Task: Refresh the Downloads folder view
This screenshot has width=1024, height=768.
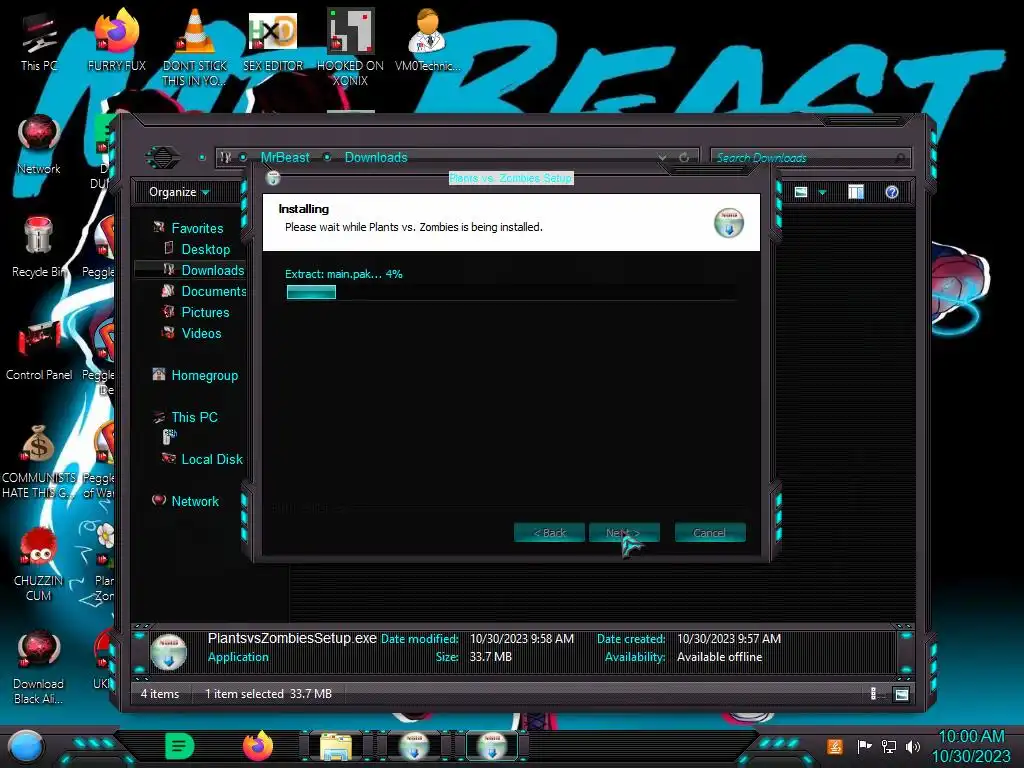Action: pyautogui.click(x=684, y=157)
